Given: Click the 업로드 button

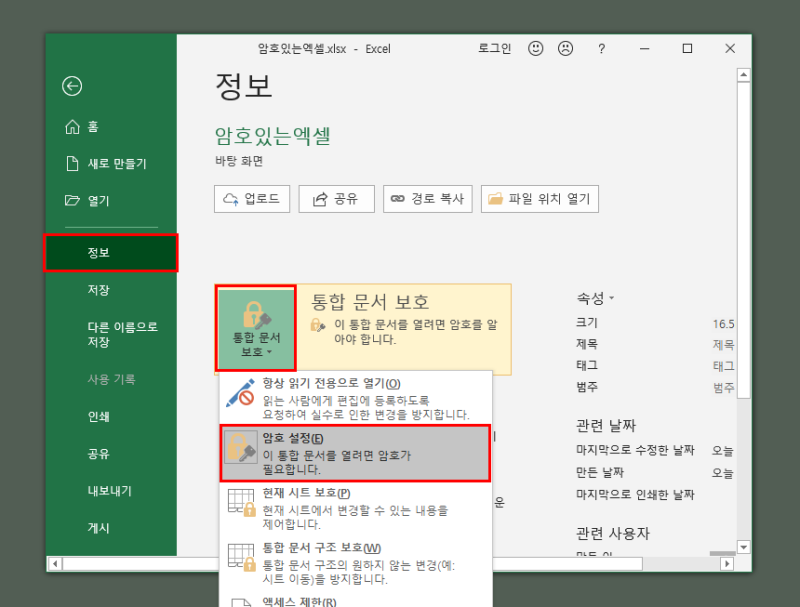Looking at the screenshot, I should [x=252, y=199].
